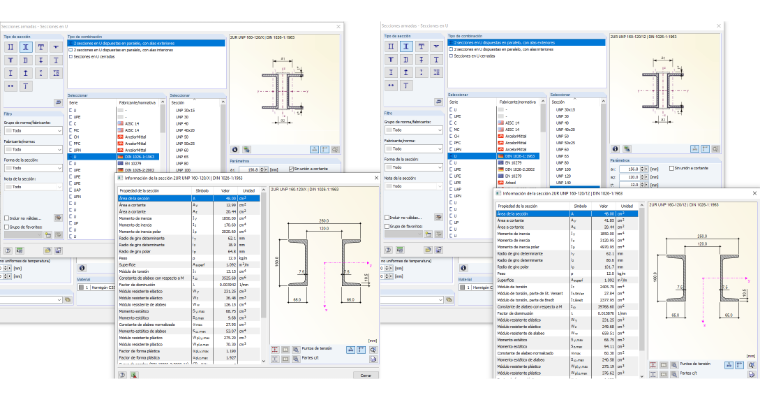Screen dimensions: 760x400
Task: Click the section list scrollbar in right dialog
Action: click(x=603, y=143)
